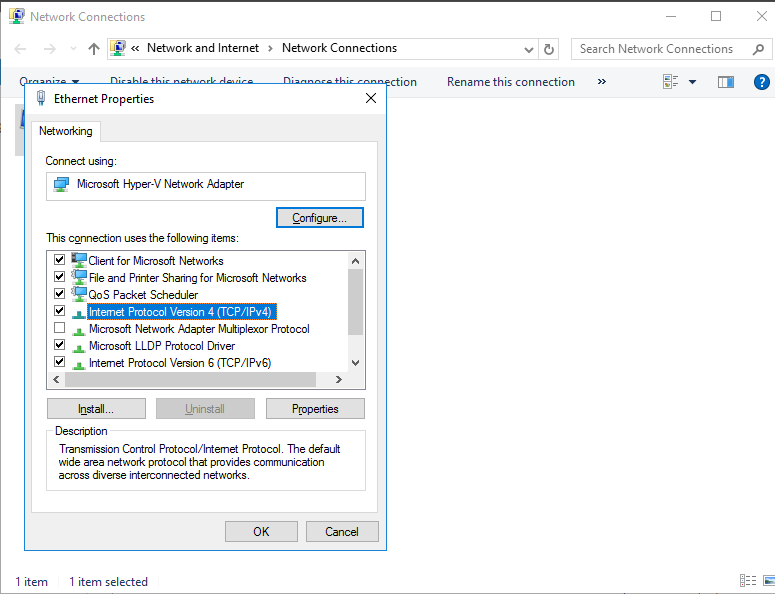775x594 pixels.
Task: Click the search magnifier icon
Action: 758,49
